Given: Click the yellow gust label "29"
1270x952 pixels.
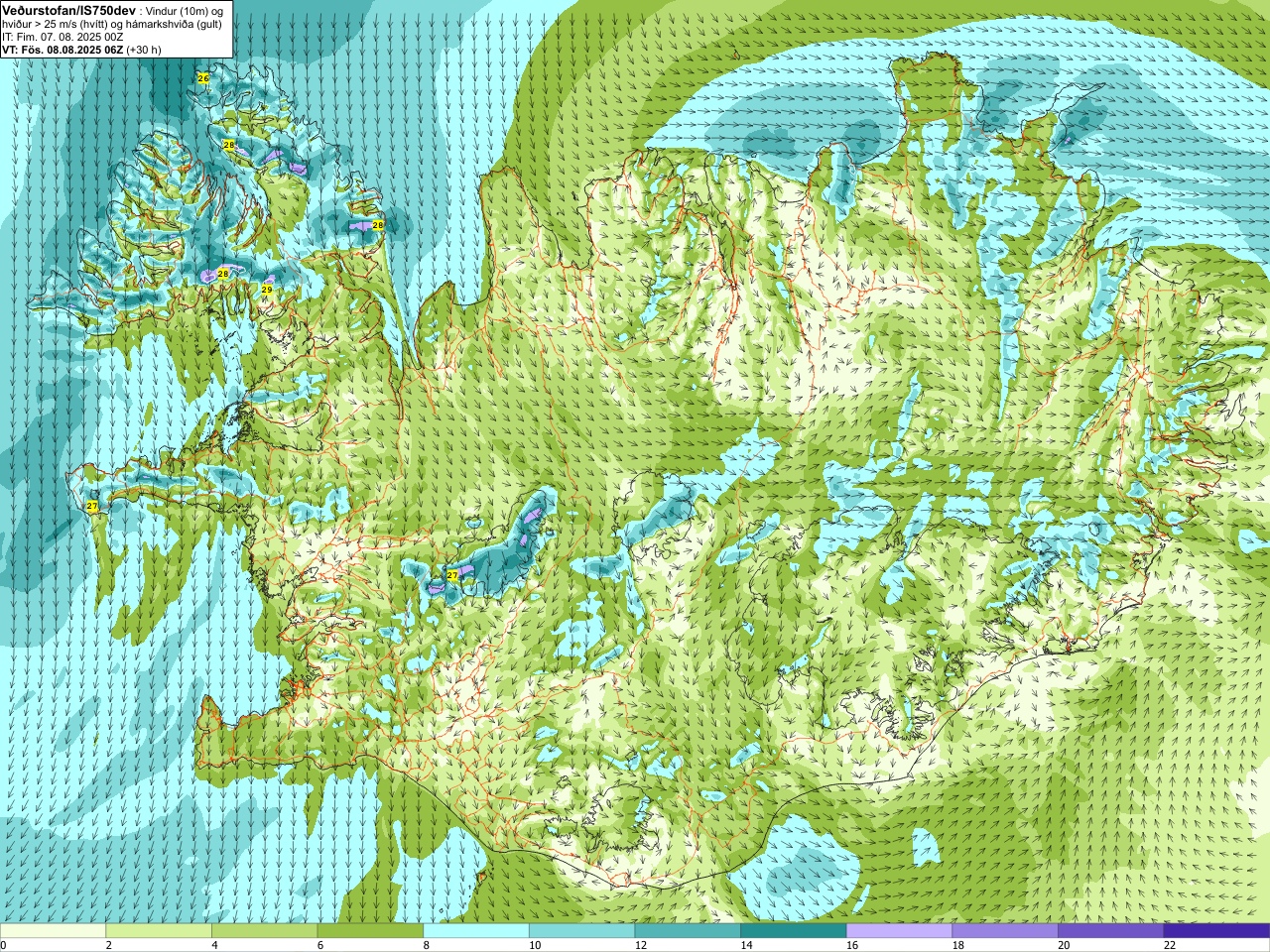Looking at the screenshot, I should point(267,290).
